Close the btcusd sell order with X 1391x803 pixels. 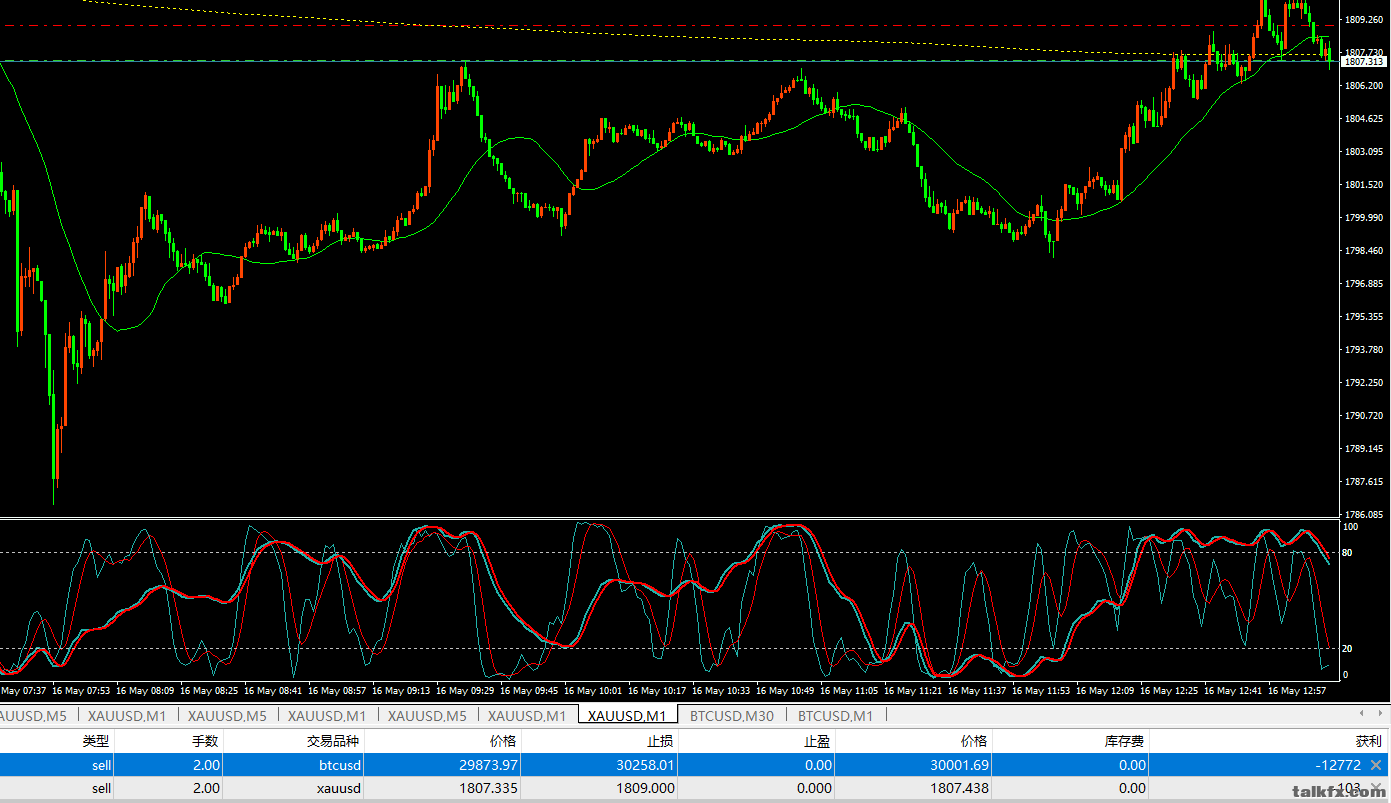tap(1376, 765)
